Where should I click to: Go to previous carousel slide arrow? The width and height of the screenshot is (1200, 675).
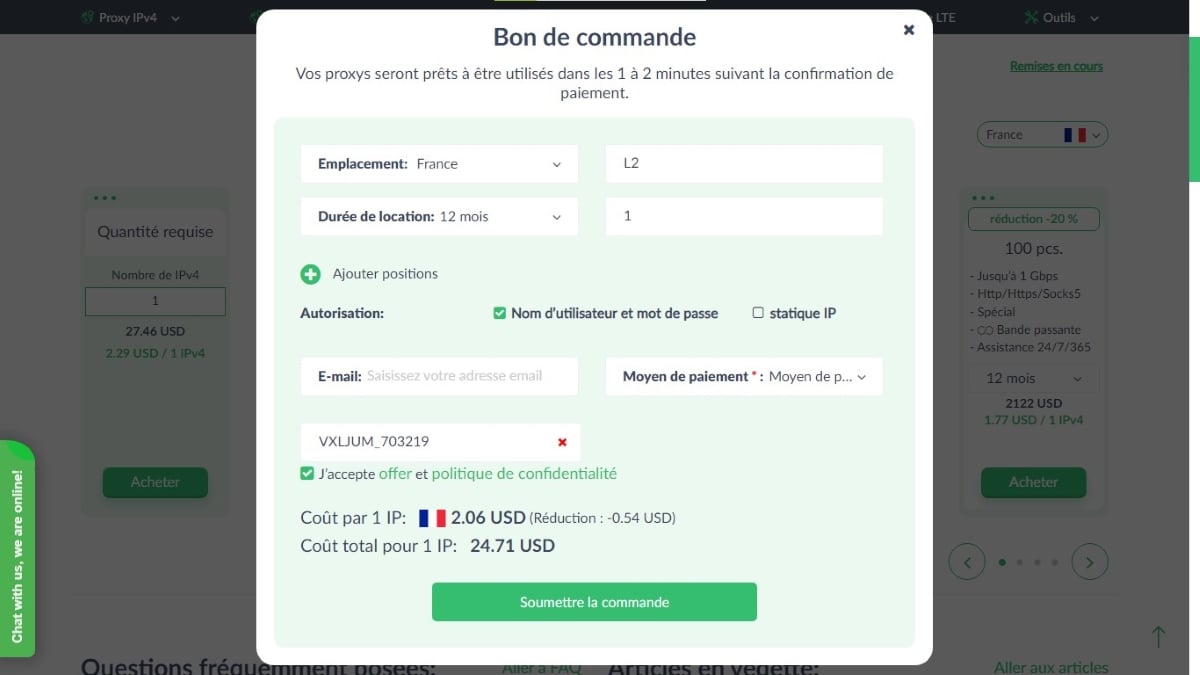click(x=967, y=562)
